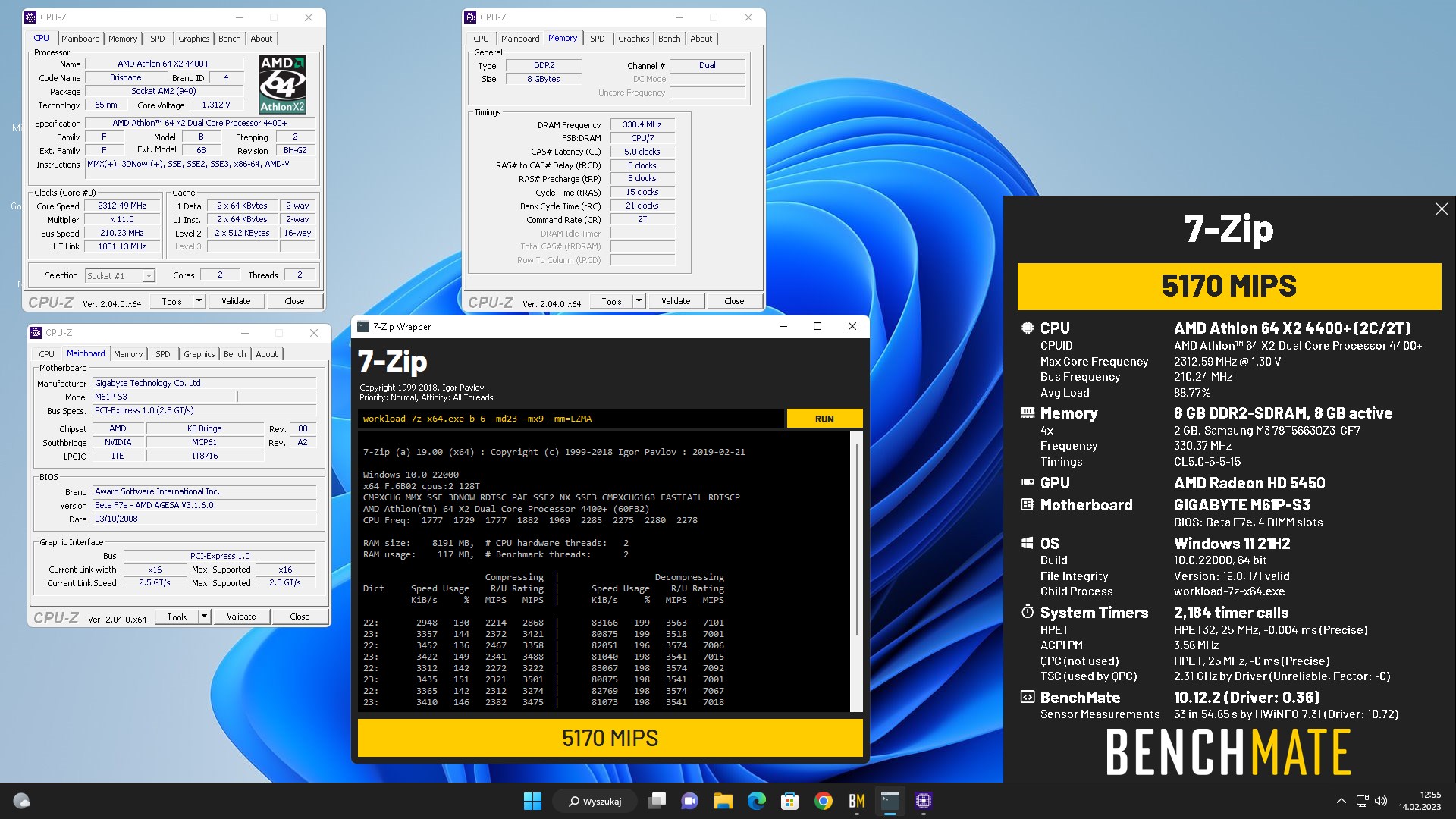Open the taskbar Wyszukaj search box
Screen dimensions: 1456x819
595,801
